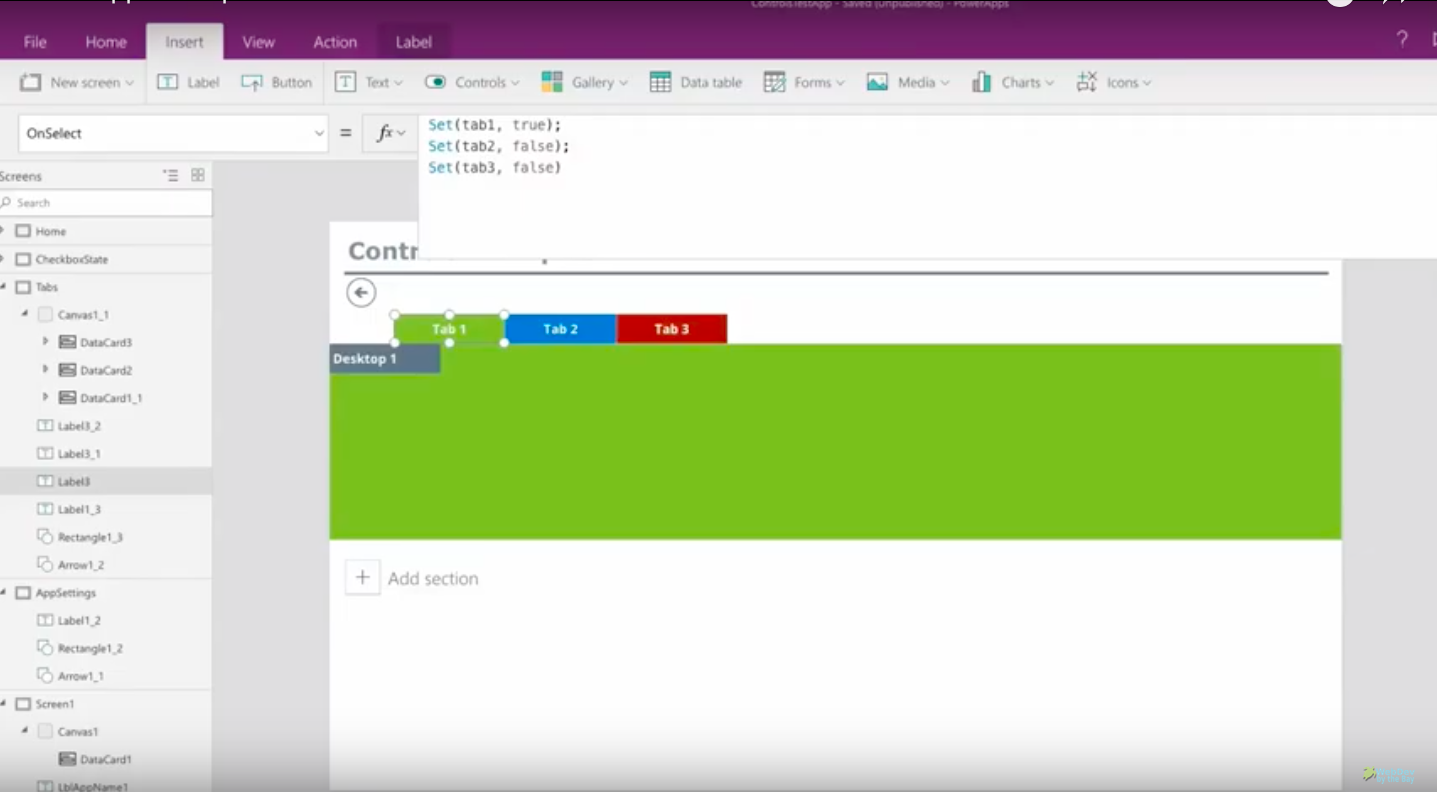Screen dimensions: 1437x792
Task: Open the OnSelect property dropdown
Action: pos(319,132)
